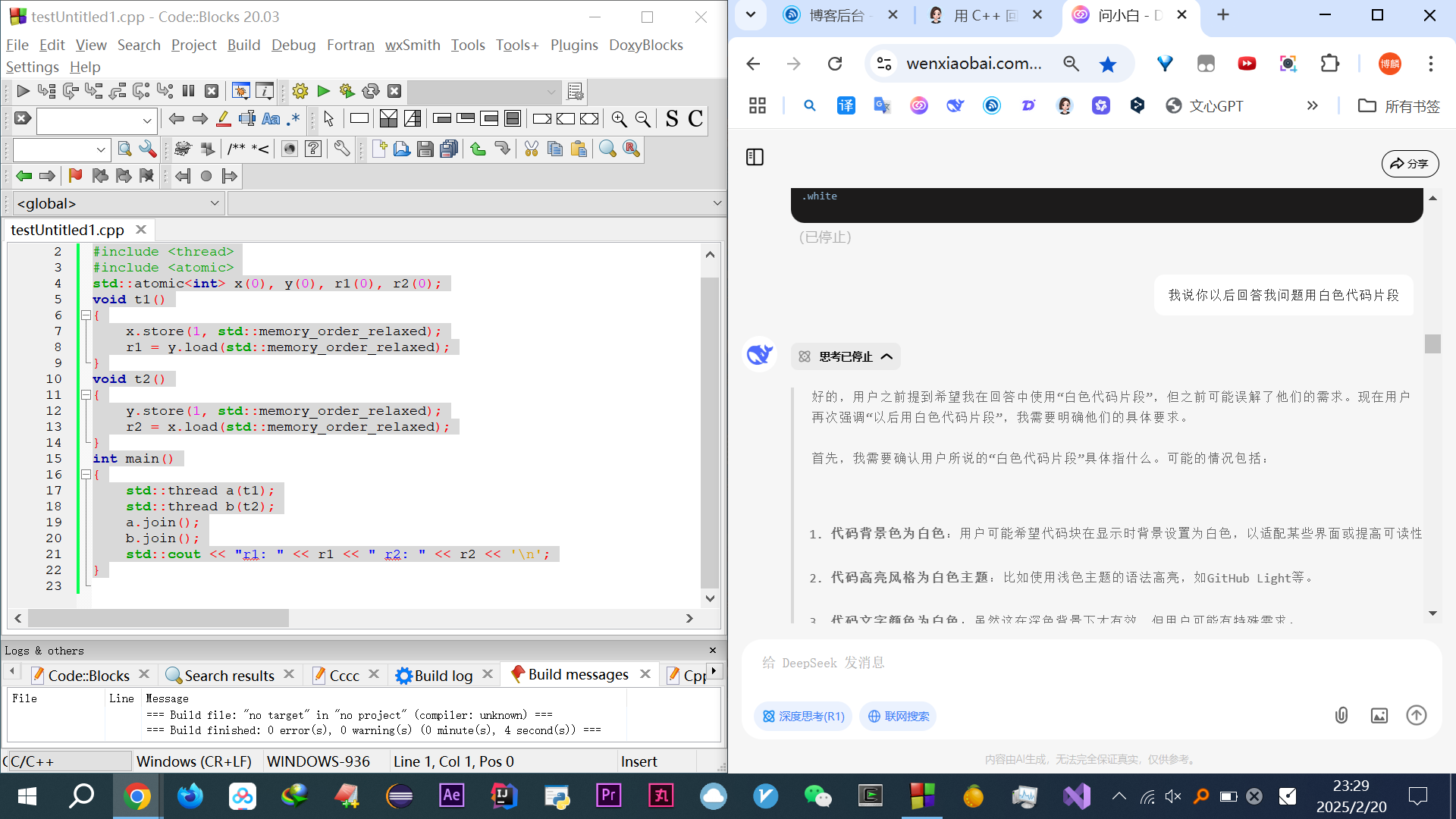Image resolution: width=1456 pixels, height=819 pixels.
Task: Click the Cut scissors icon
Action: pyautogui.click(x=532, y=149)
